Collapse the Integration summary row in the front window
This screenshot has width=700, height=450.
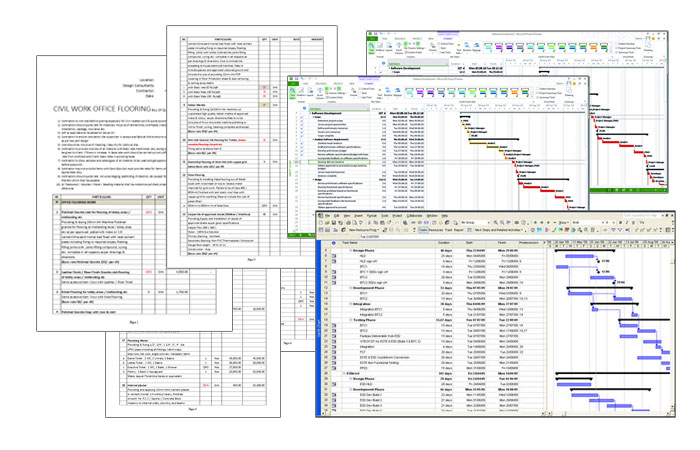point(350,304)
